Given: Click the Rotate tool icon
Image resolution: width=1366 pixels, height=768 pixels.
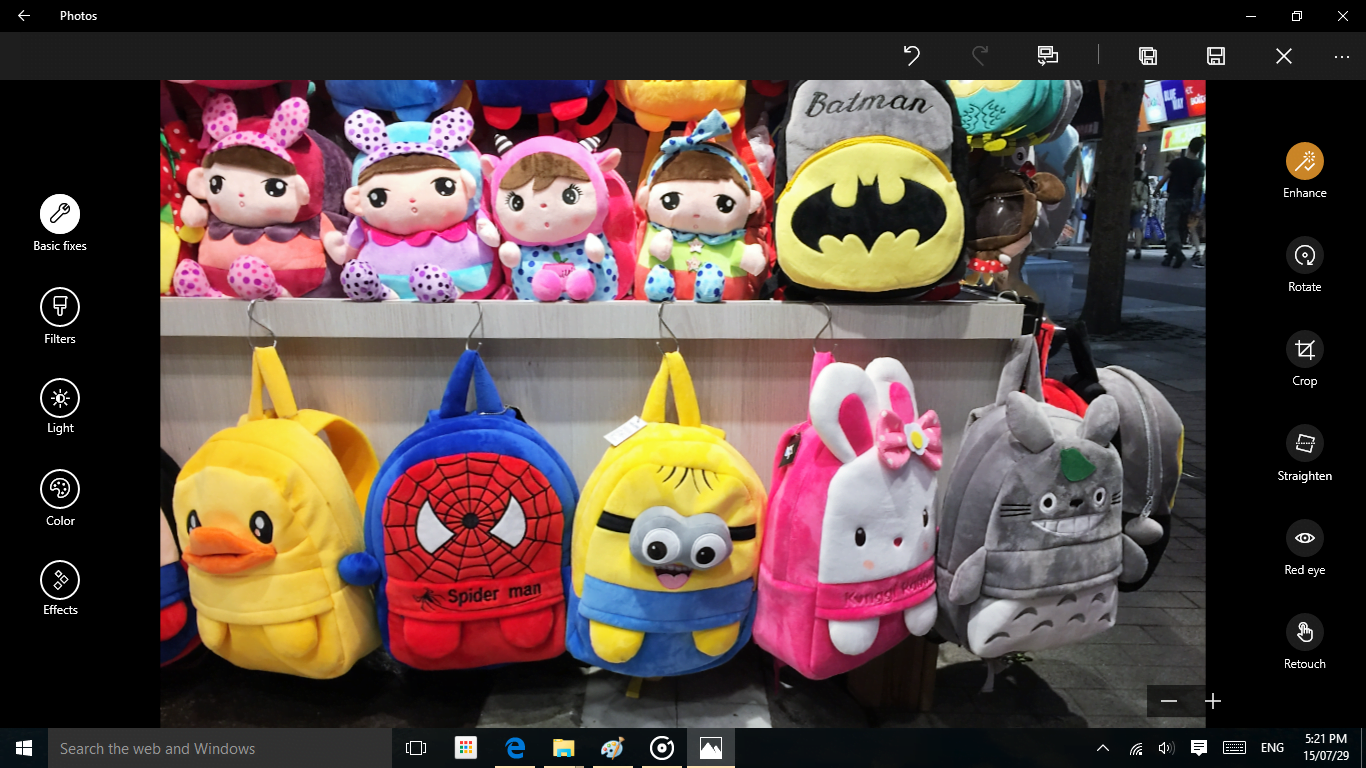Looking at the screenshot, I should (1304, 256).
